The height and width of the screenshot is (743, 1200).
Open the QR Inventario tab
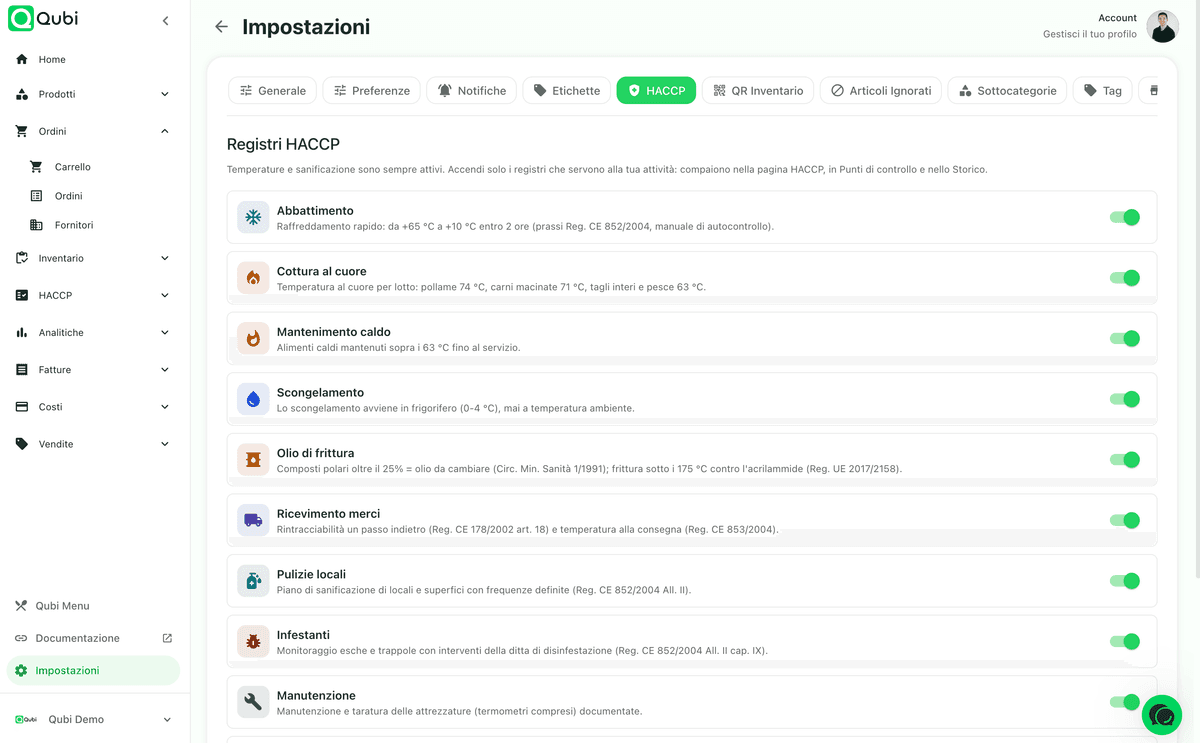pos(759,90)
